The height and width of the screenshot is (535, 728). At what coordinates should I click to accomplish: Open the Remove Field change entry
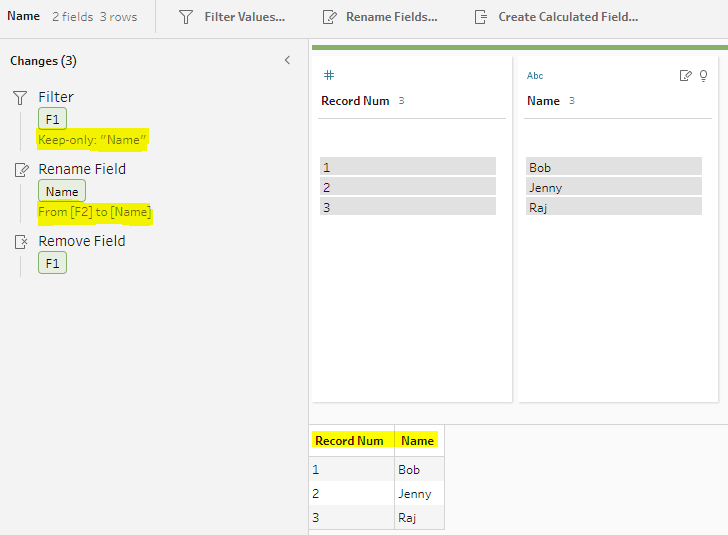pos(81,241)
